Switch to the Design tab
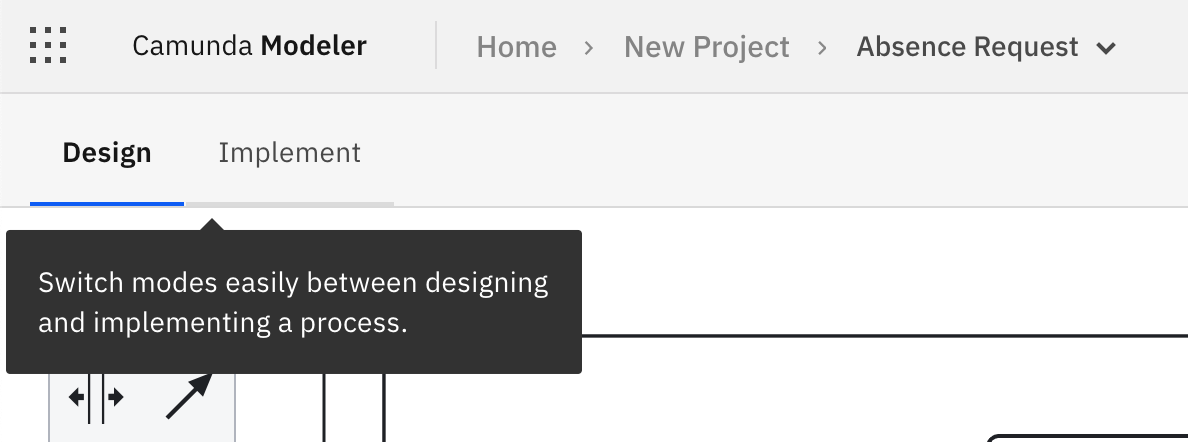This screenshot has height=442, width=1188. (x=107, y=153)
